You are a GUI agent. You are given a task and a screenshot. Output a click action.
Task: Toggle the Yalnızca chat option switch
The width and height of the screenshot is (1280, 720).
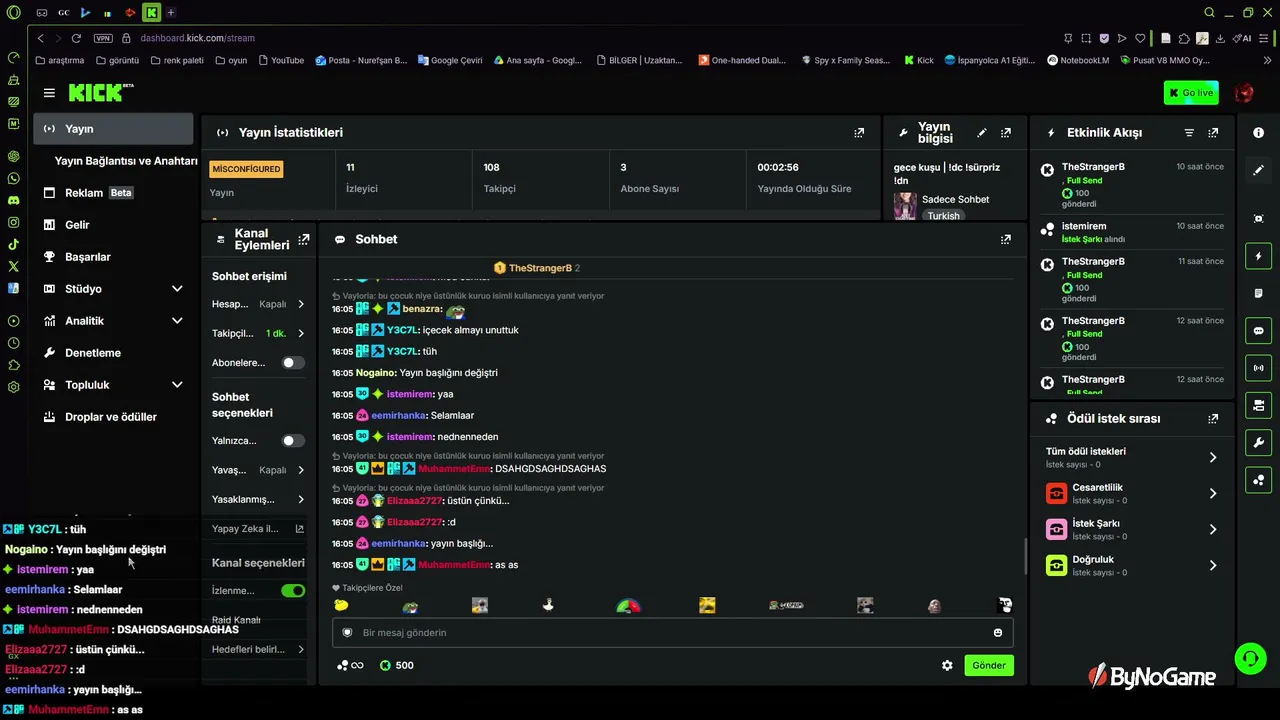pos(293,441)
